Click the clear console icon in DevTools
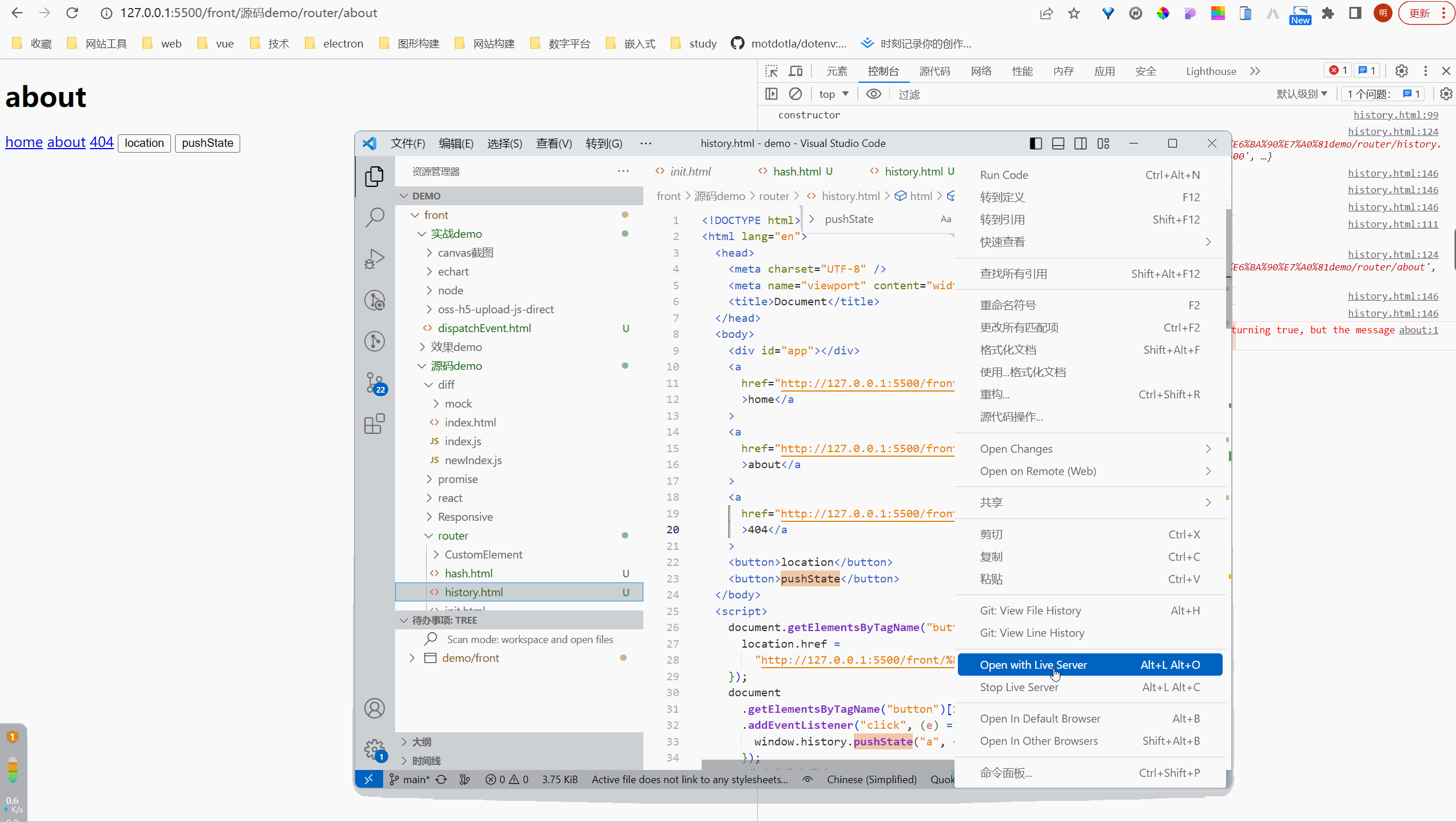This screenshot has height=822, width=1456. coord(795,94)
